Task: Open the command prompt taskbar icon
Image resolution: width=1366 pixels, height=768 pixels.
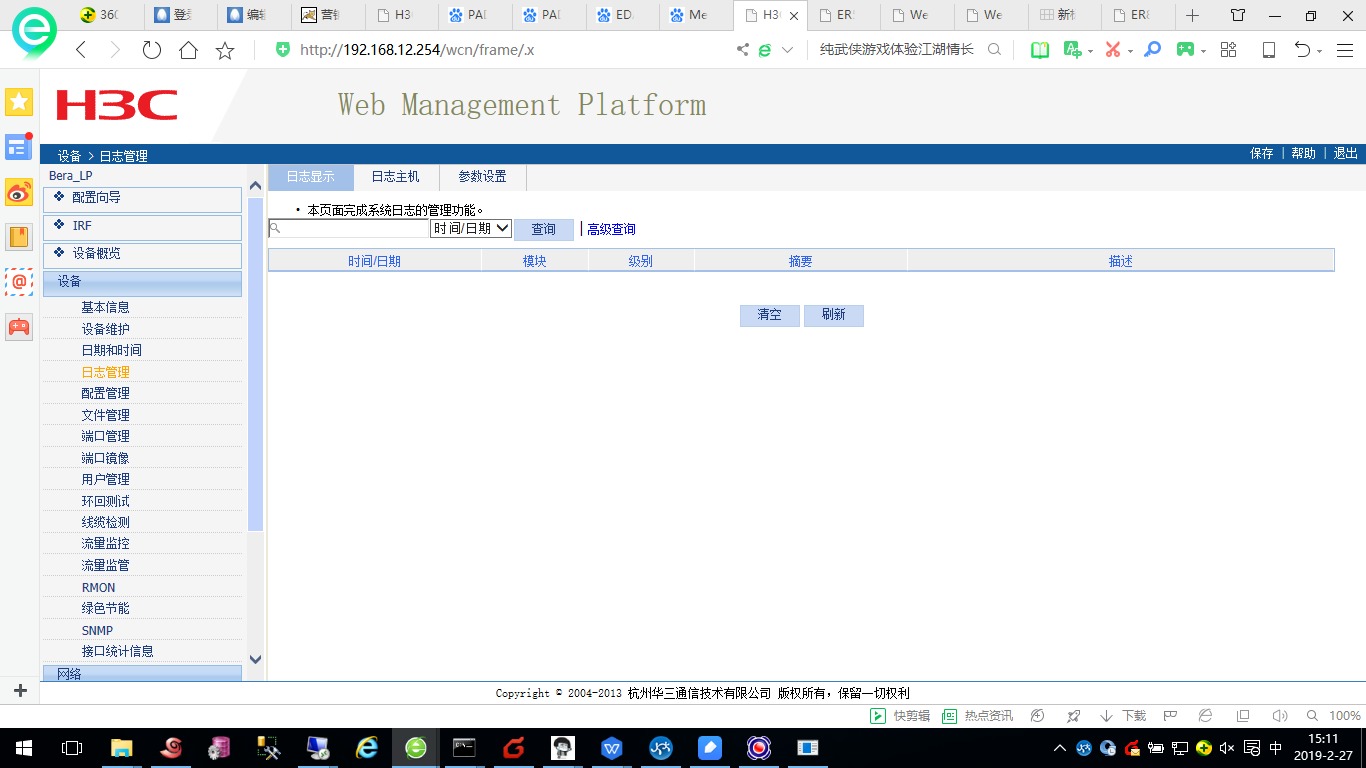Action: [x=464, y=747]
